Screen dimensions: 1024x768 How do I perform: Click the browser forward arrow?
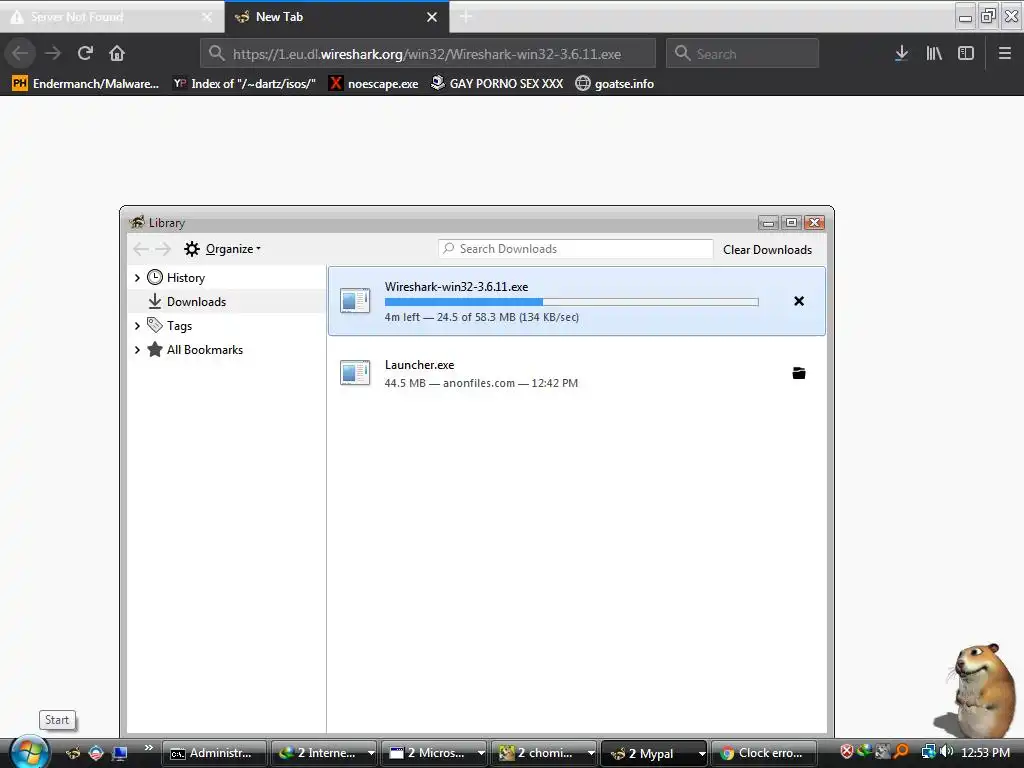54,53
